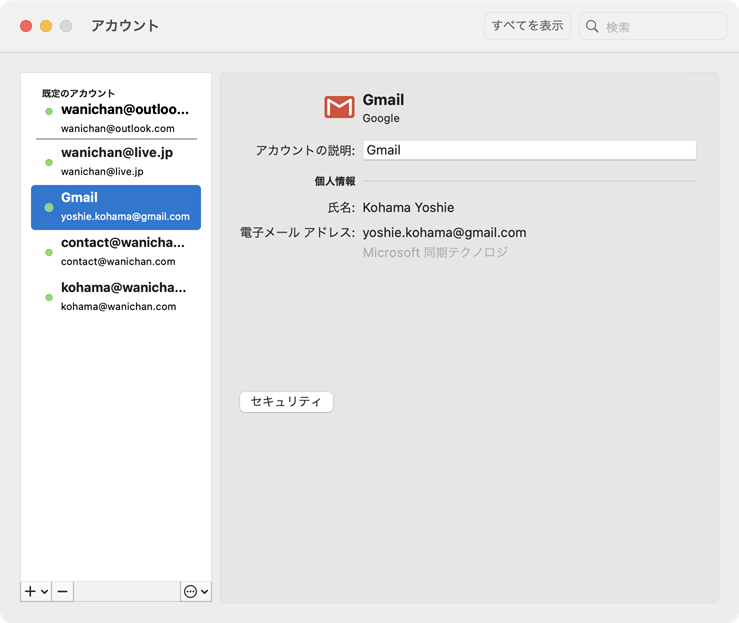The width and height of the screenshot is (739, 623).
Task: Click the magnifying glass search icon
Action: pyautogui.click(x=592, y=26)
